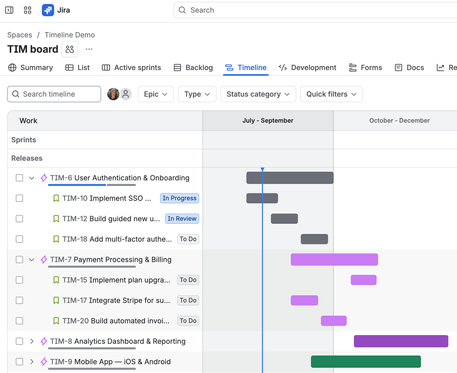The width and height of the screenshot is (457, 373).
Task: Open the Spaces breadcrumb link
Action: [x=20, y=35]
